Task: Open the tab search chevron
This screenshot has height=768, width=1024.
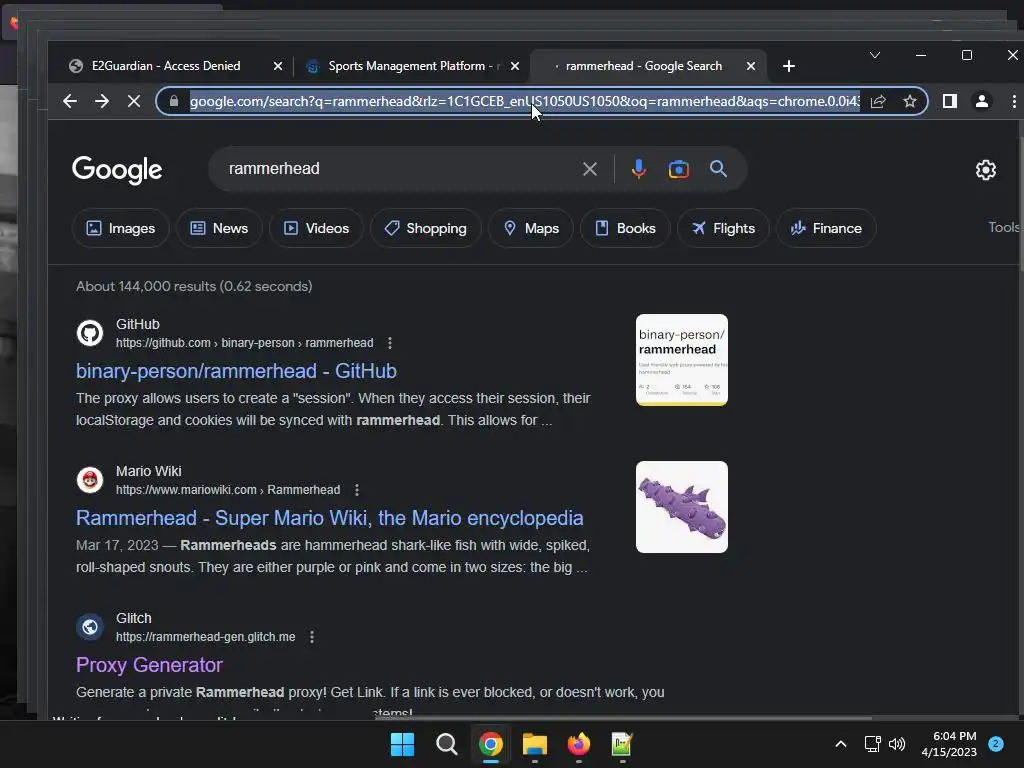Action: pos(875,56)
